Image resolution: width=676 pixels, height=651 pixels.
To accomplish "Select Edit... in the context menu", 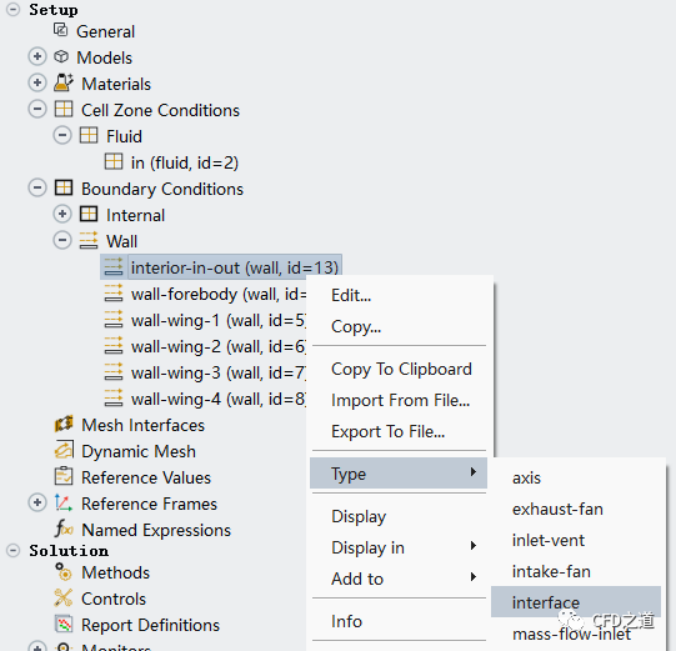I will (351, 295).
